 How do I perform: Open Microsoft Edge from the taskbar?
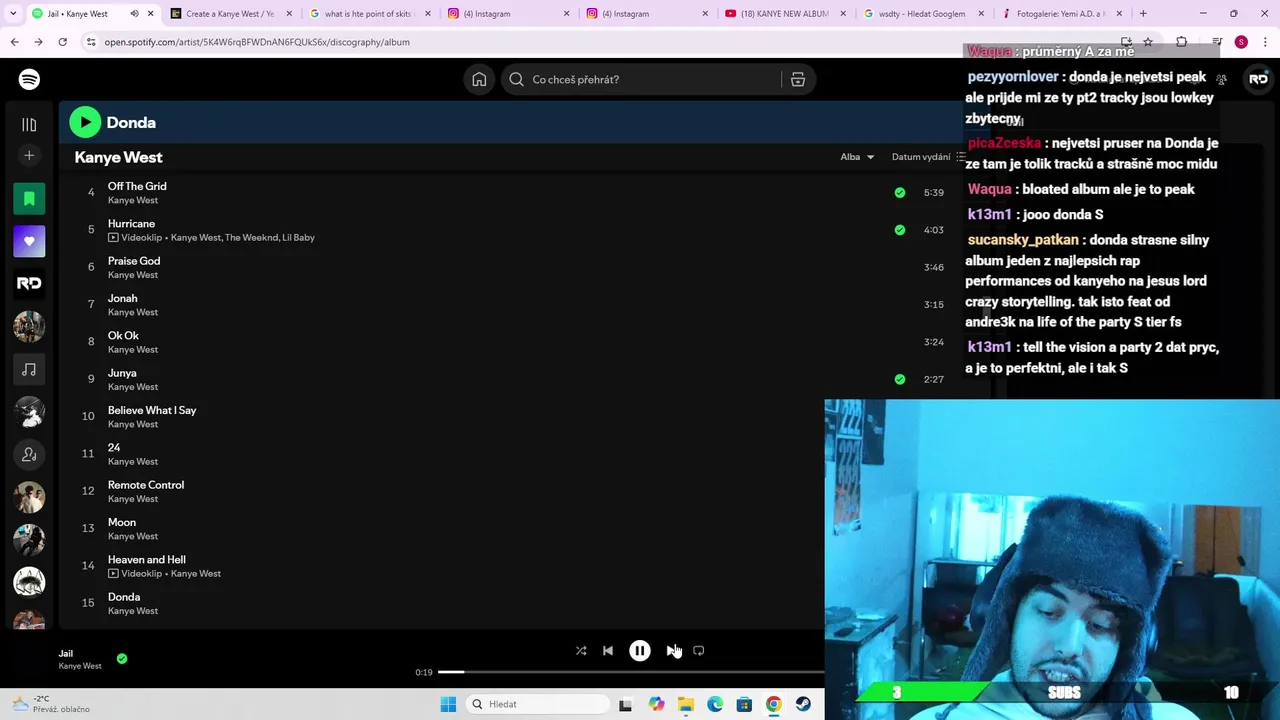click(x=715, y=704)
